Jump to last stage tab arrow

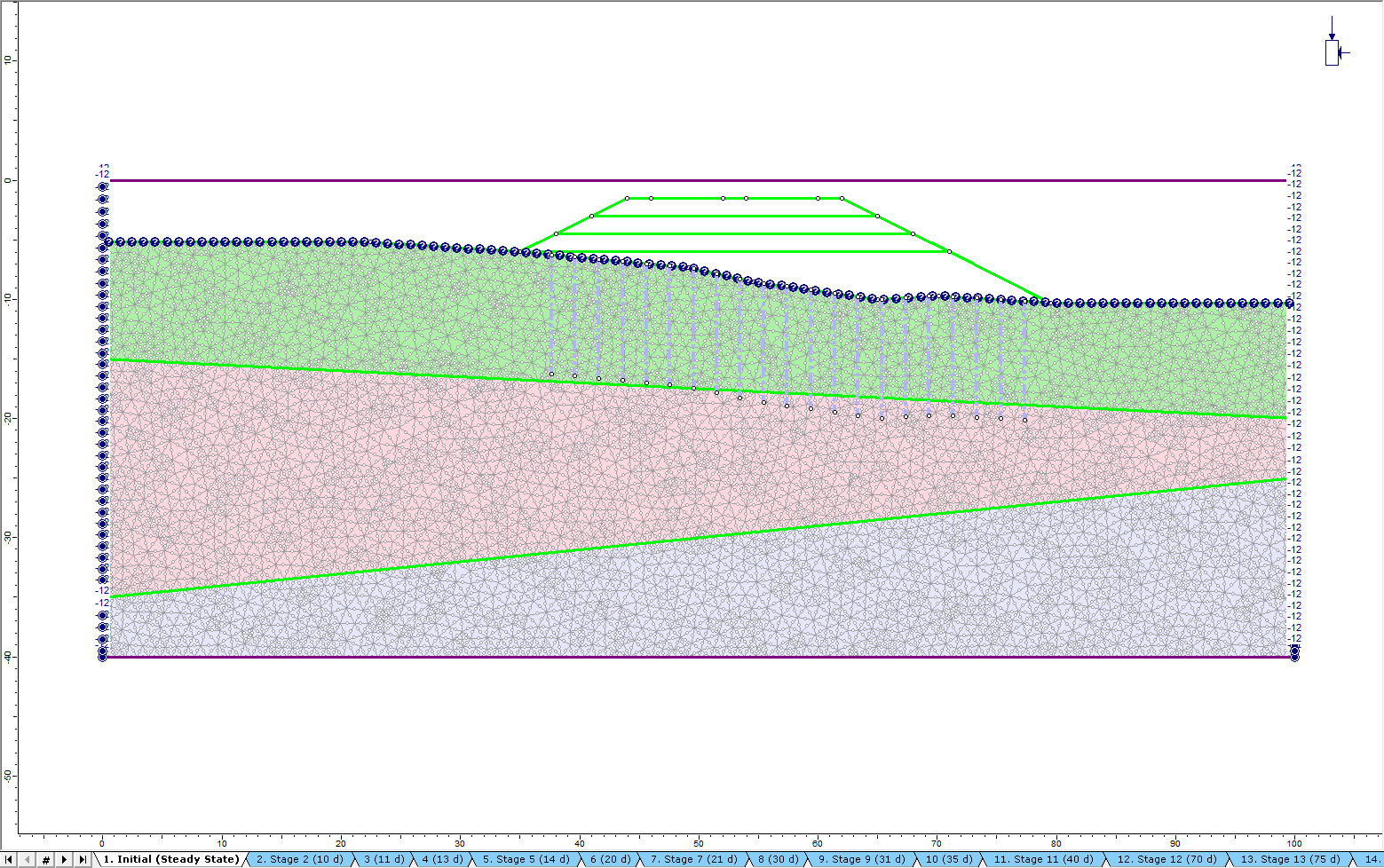coord(83,859)
